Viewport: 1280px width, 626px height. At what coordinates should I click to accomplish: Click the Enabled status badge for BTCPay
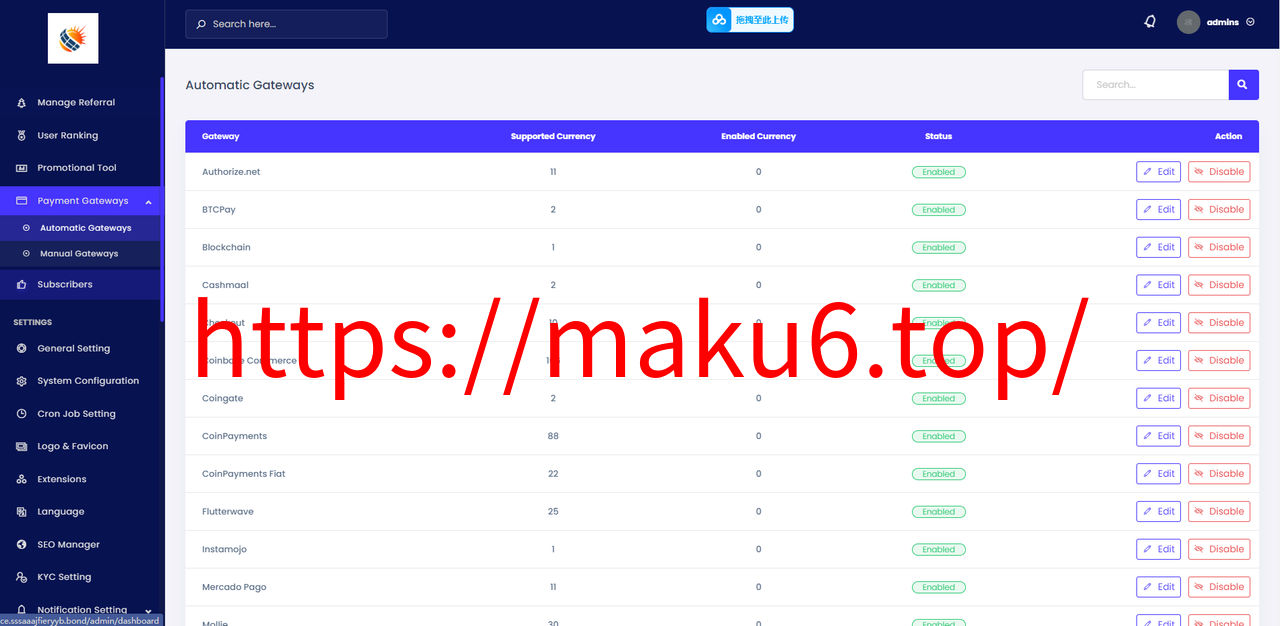tap(938, 210)
